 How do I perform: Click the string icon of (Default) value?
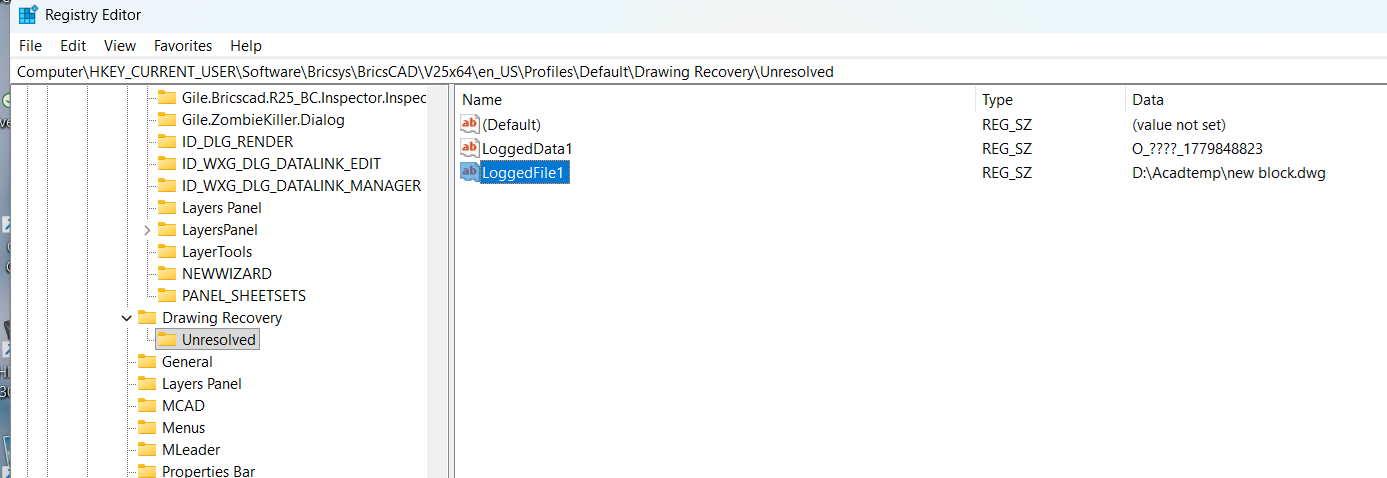click(470, 124)
